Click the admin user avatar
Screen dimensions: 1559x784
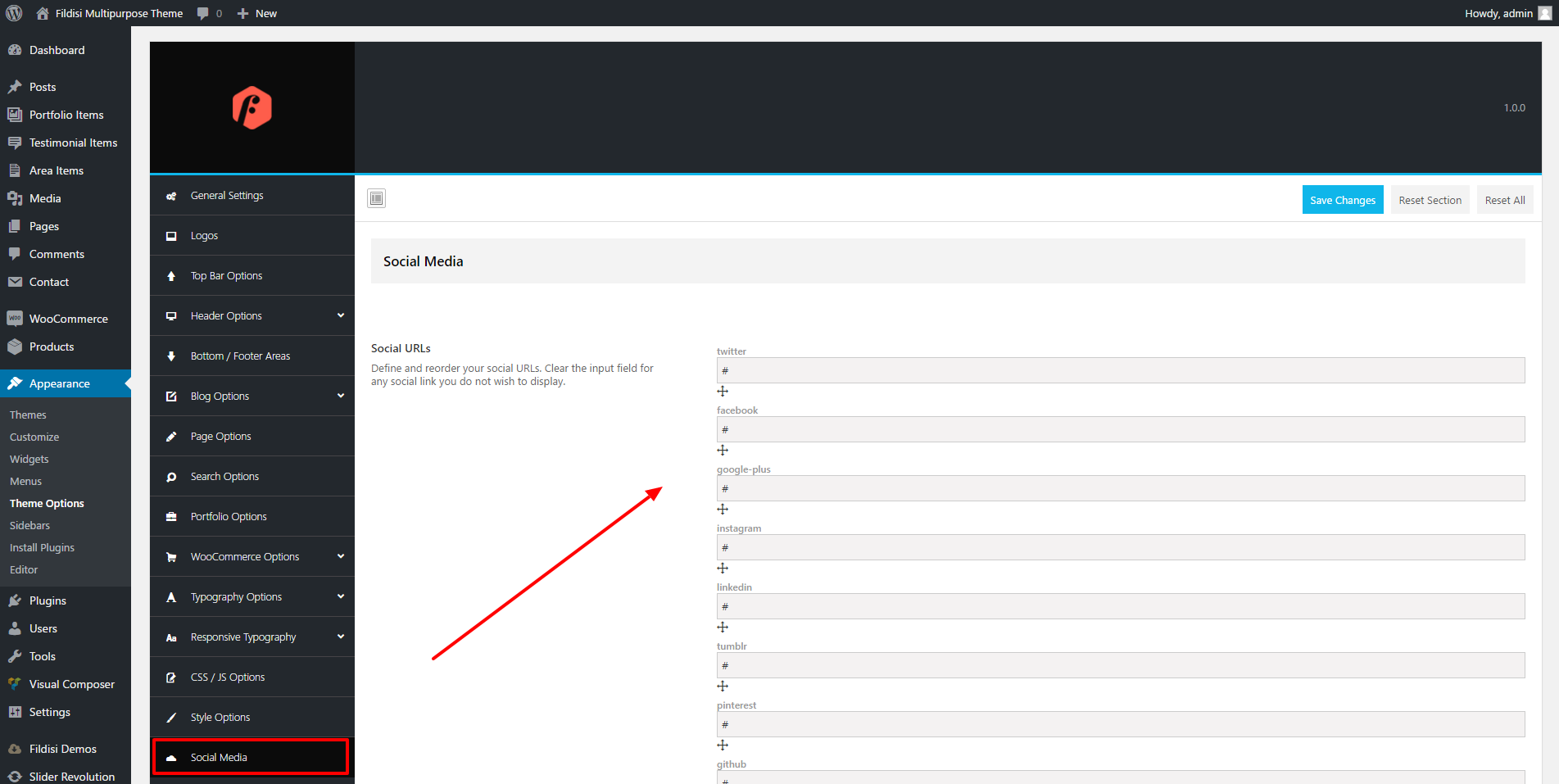1545,13
